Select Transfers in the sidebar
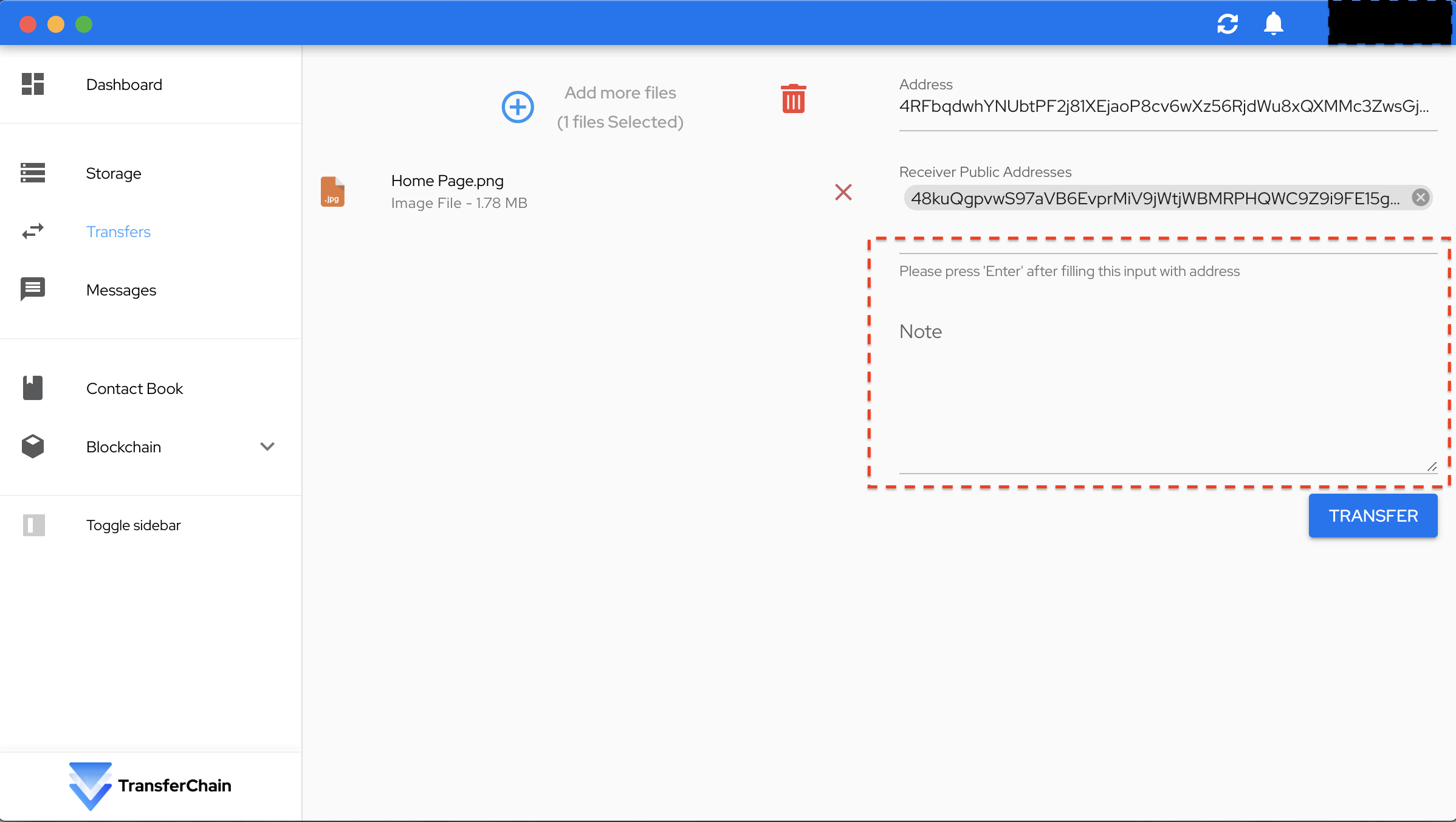Image resolution: width=1456 pixels, height=822 pixels. pos(118,232)
